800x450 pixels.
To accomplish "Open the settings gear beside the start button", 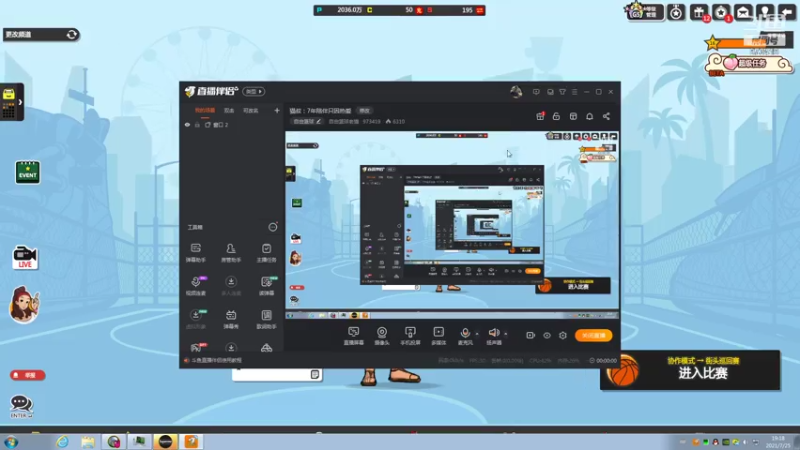I will tap(563, 335).
